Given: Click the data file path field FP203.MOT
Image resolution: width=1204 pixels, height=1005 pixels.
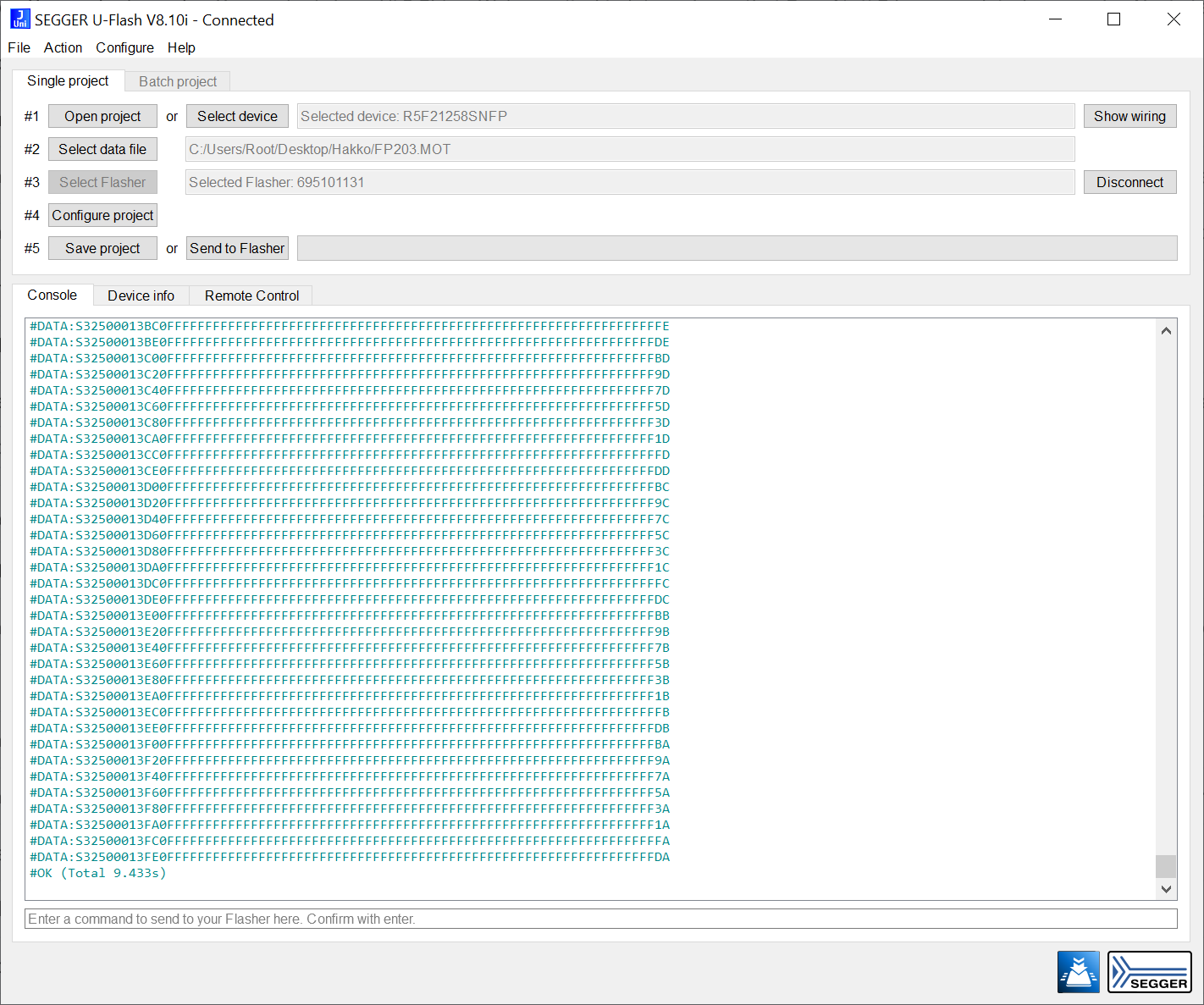Looking at the screenshot, I should point(630,149).
